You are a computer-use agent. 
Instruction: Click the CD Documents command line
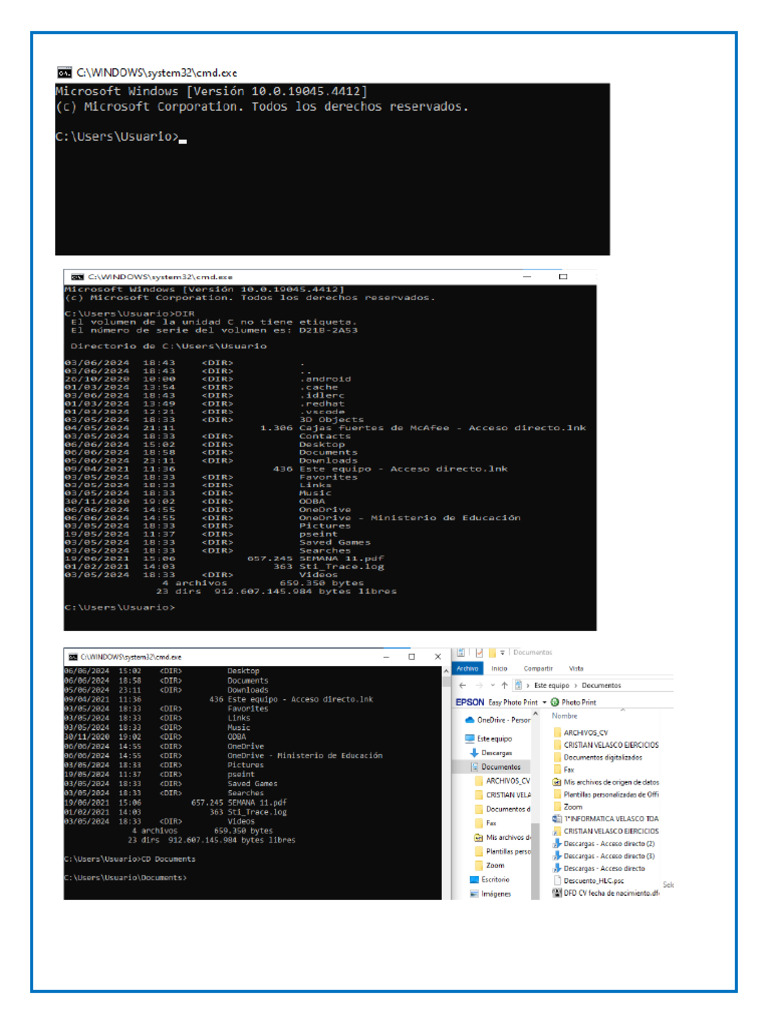pos(130,859)
